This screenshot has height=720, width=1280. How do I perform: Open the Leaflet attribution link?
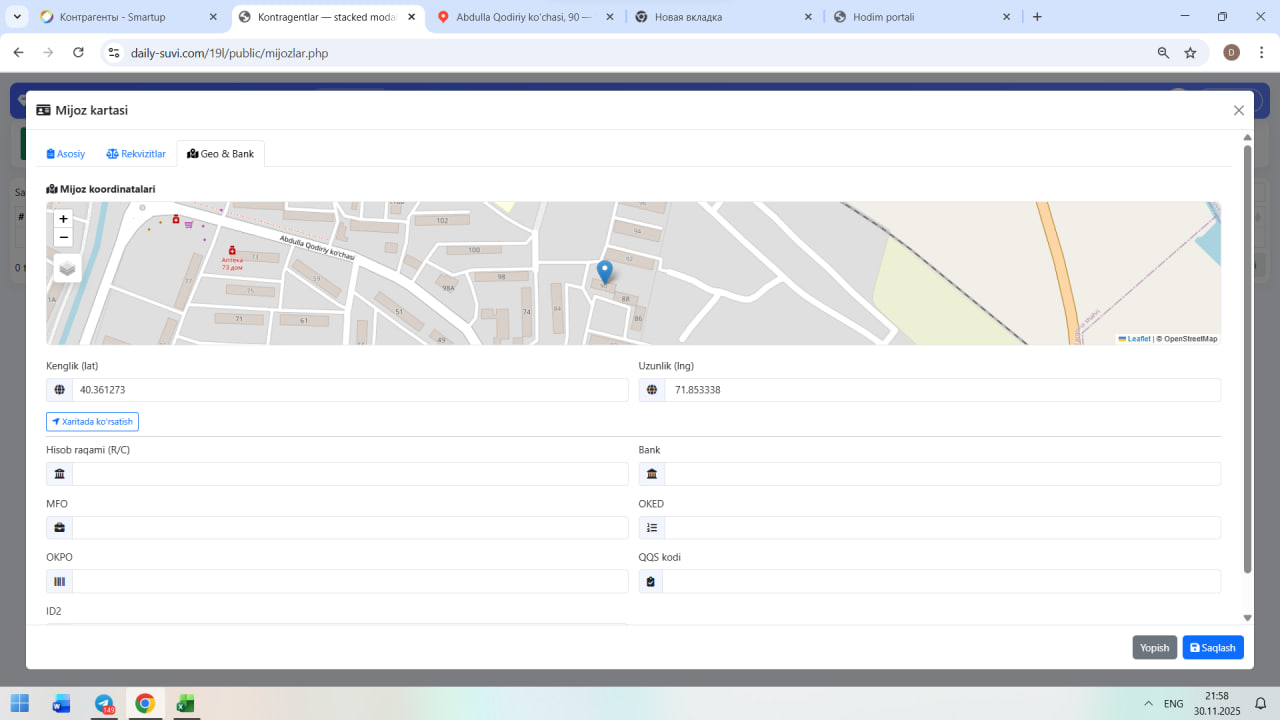[x=1137, y=339]
